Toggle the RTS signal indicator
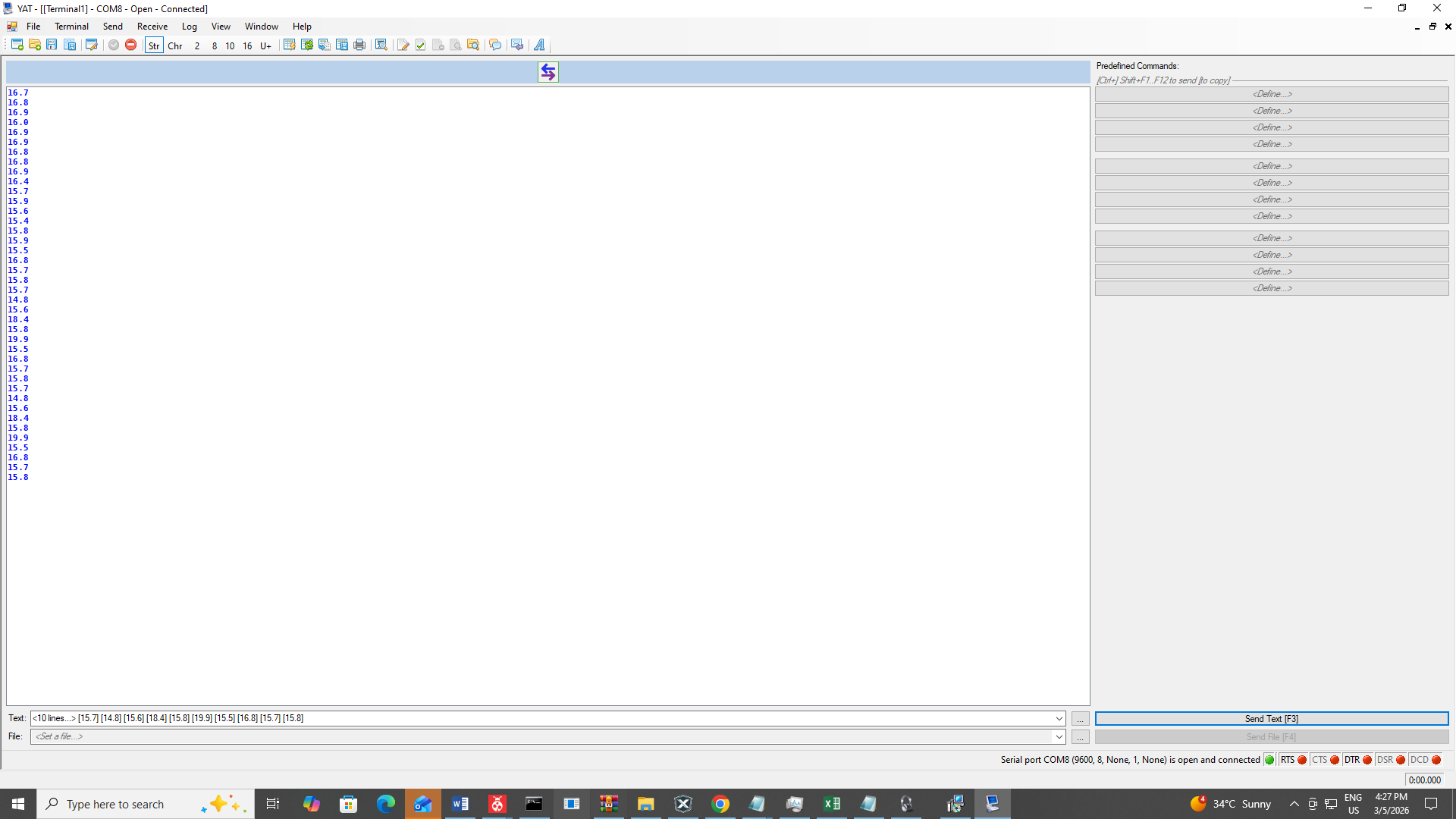The width and height of the screenshot is (1456, 819). click(1294, 760)
